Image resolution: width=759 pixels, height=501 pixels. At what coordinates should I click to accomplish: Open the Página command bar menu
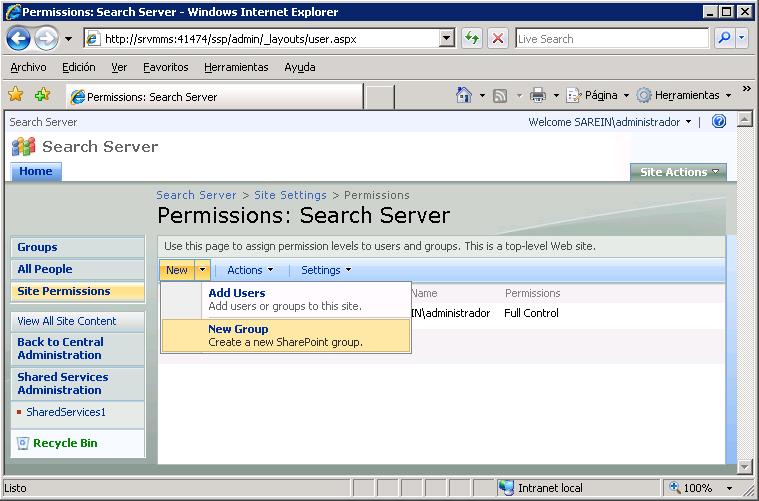point(597,95)
